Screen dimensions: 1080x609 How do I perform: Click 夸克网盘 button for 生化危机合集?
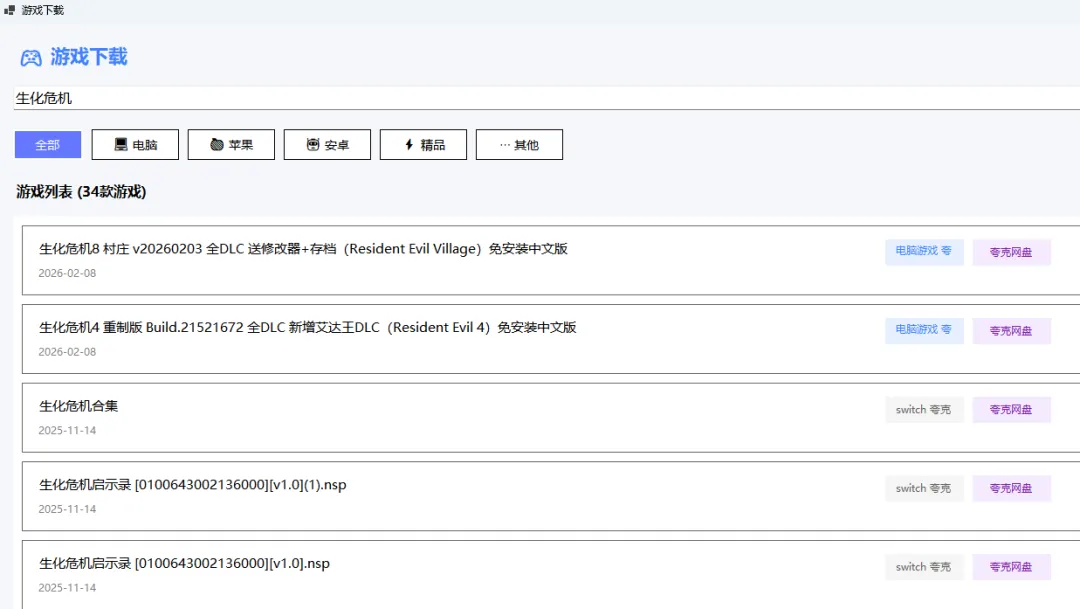pos(1011,409)
